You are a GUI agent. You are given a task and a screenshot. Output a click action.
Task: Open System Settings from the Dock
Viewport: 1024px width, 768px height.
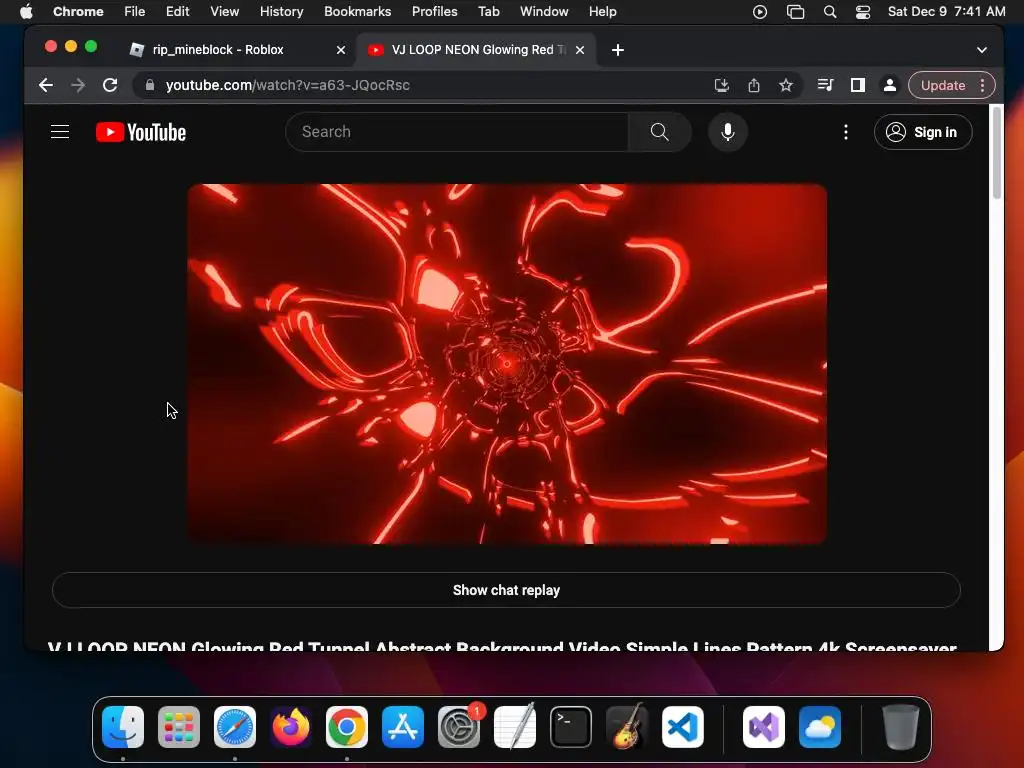[x=459, y=727]
